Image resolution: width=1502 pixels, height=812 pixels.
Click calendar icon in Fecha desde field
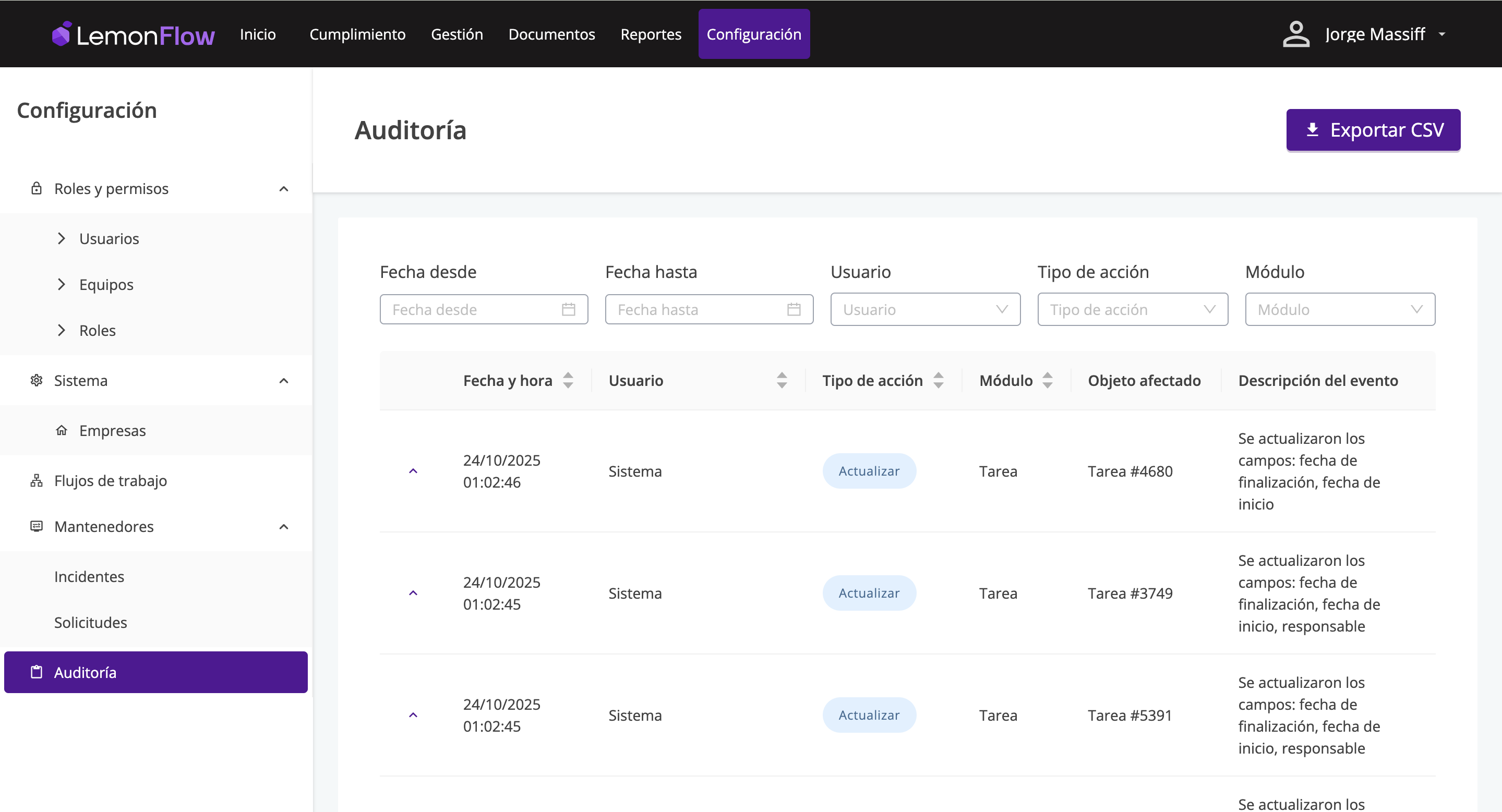coord(568,310)
